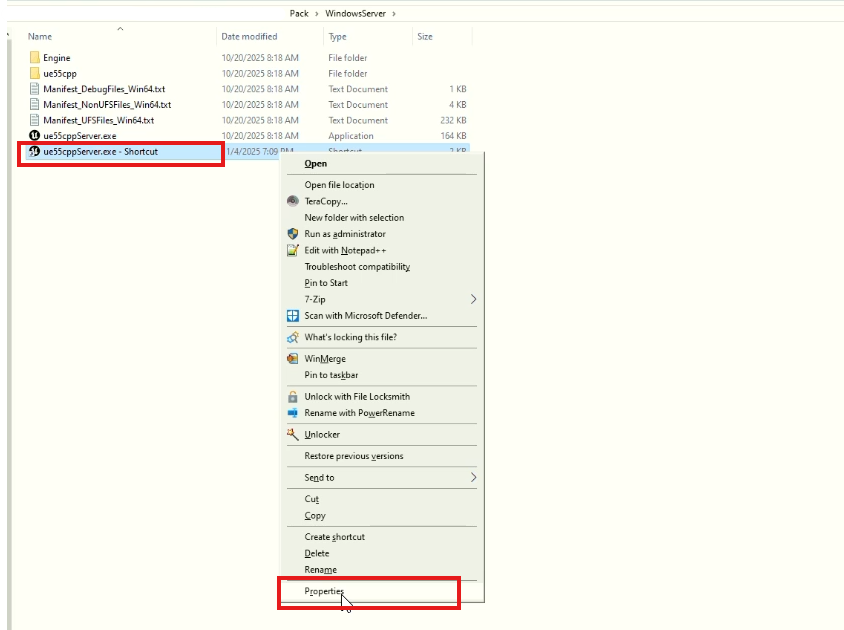Image resolution: width=844 pixels, height=630 pixels.
Task: Click the PowerRename icon in context menu
Action: pyautogui.click(x=293, y=413)
